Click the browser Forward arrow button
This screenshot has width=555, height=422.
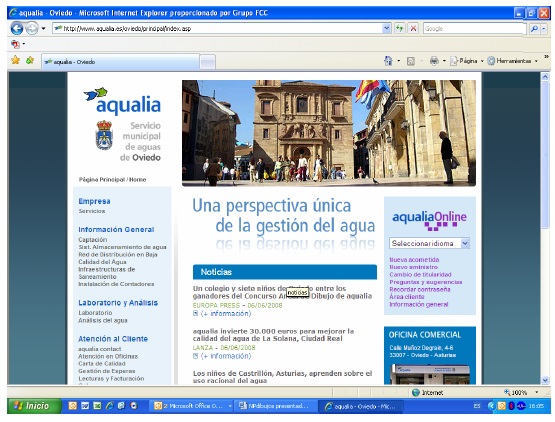click(x=32, y=28)
